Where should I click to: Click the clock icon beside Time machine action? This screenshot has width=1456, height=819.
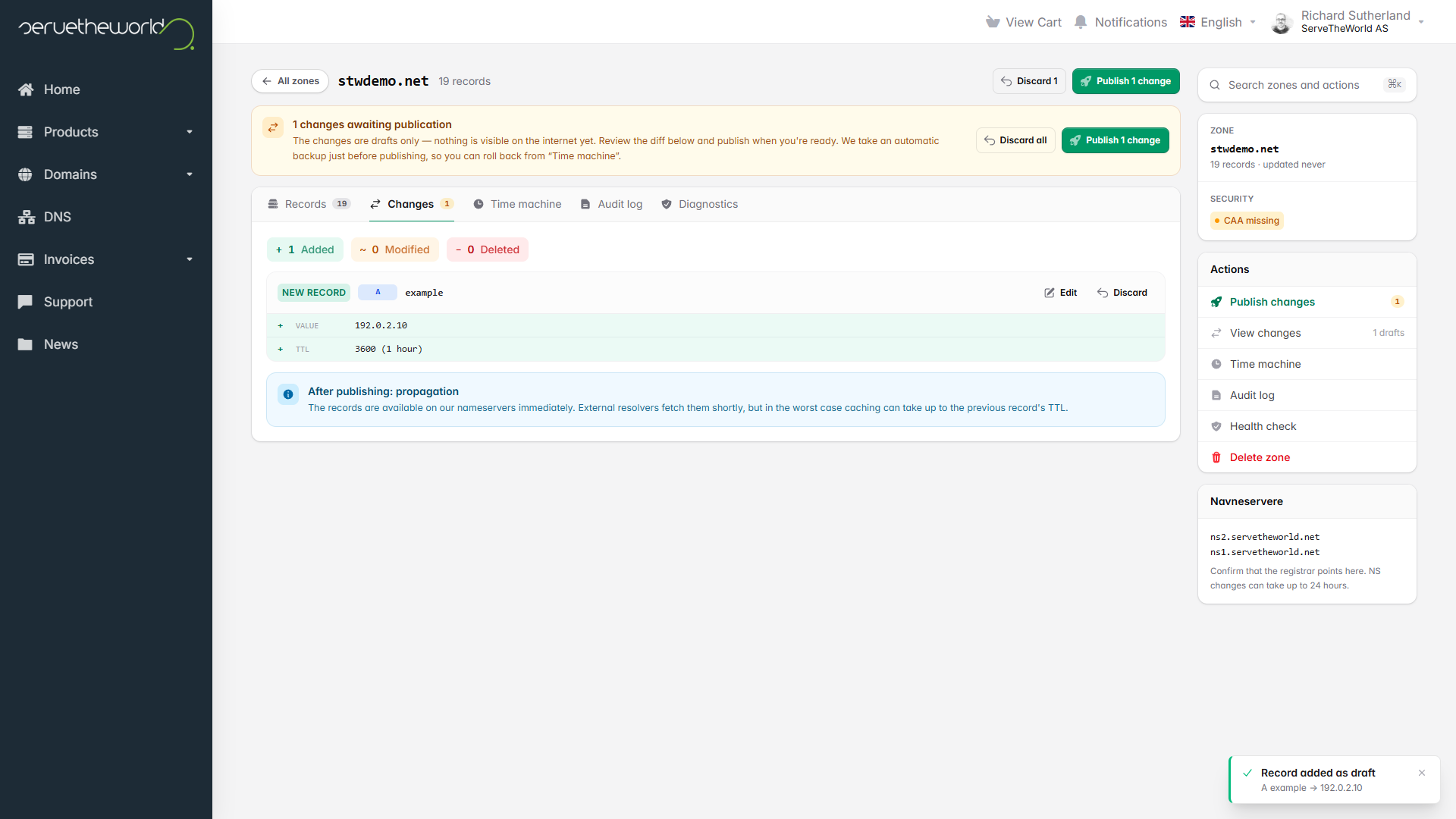[1216, 364]
